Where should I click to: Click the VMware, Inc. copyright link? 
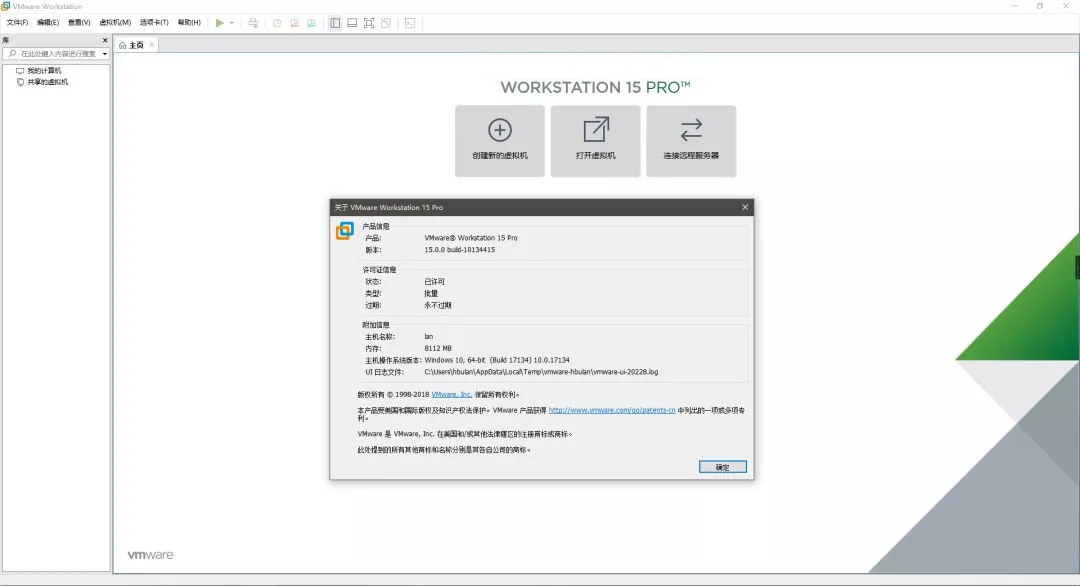coord(451,395)
